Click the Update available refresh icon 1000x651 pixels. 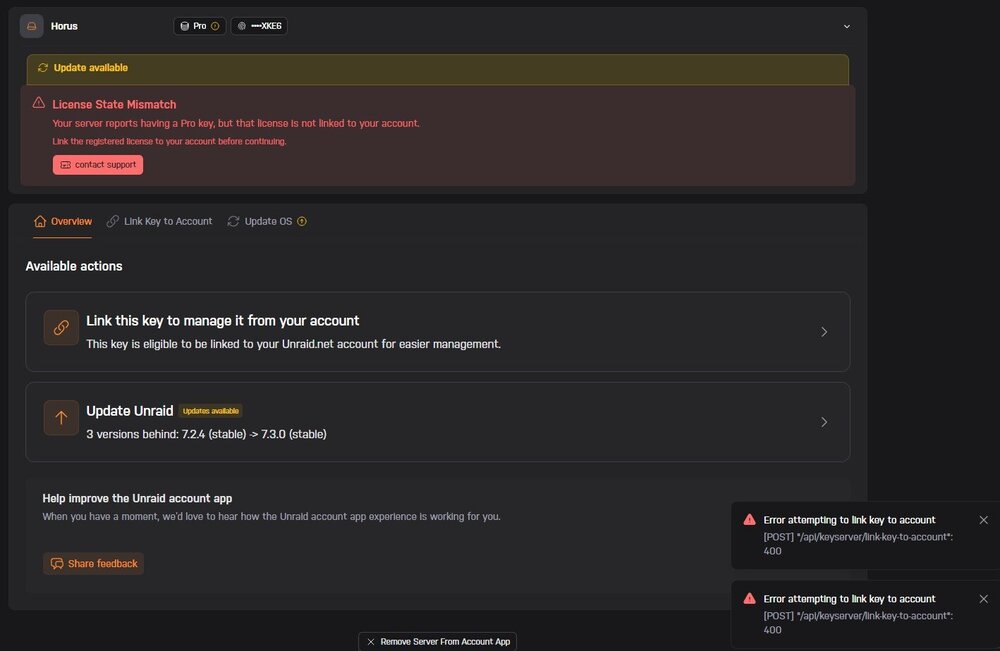(43, 68)
